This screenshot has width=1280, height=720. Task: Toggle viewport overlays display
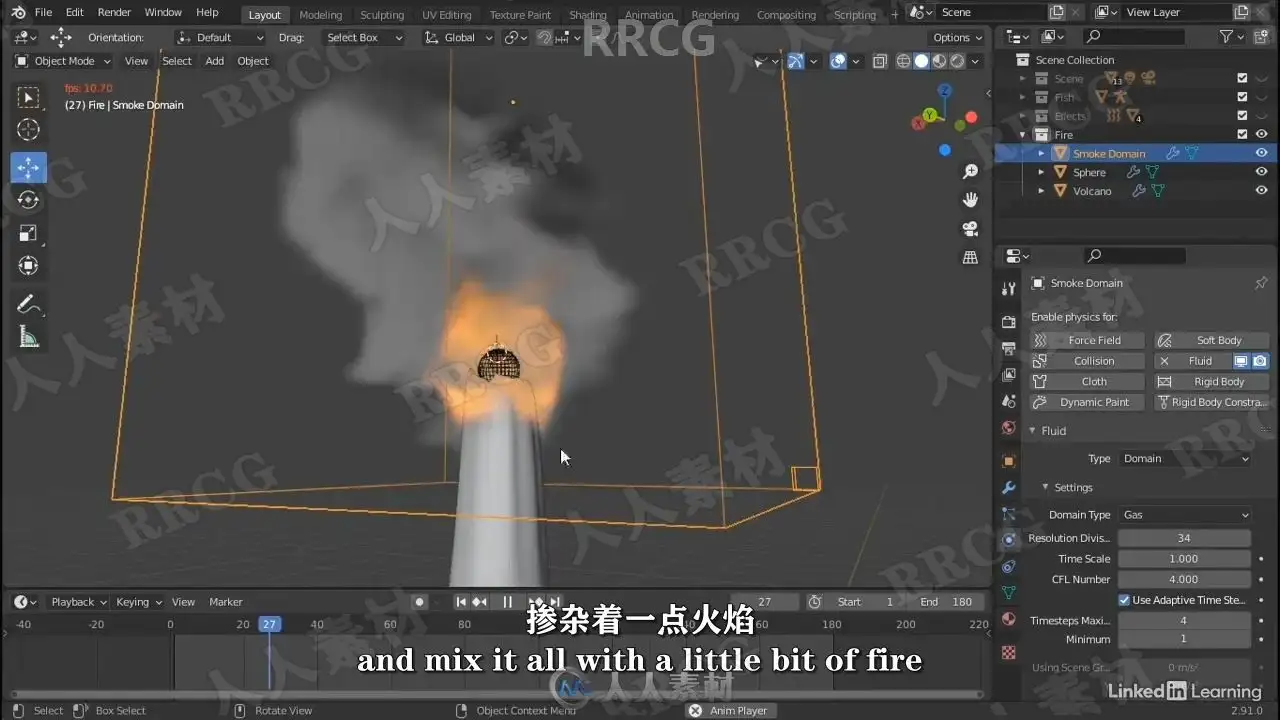pos(838,61)
